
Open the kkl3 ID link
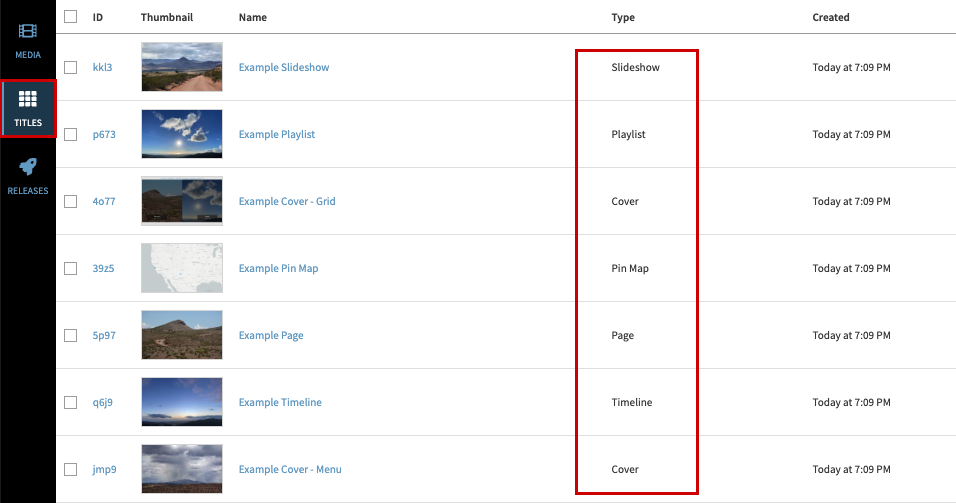(x=102, y=67)
